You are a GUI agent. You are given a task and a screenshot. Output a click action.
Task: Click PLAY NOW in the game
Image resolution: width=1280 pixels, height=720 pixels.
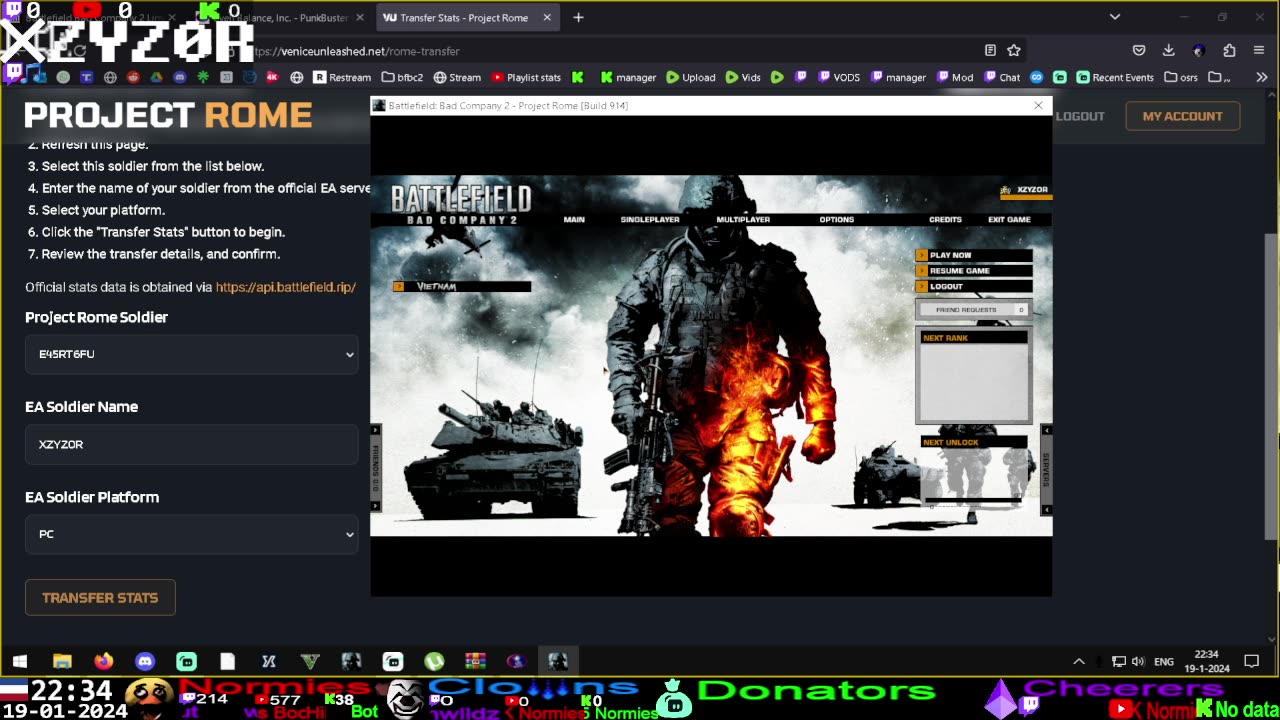click(x=974, y=255)
